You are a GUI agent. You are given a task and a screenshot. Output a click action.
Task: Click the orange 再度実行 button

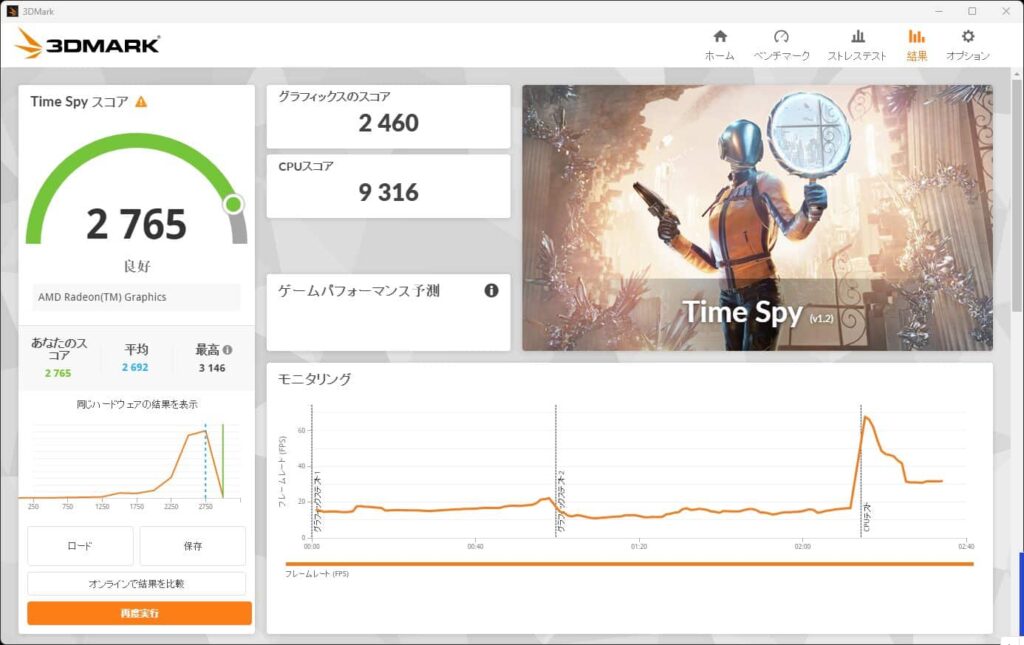click(139, 613)
